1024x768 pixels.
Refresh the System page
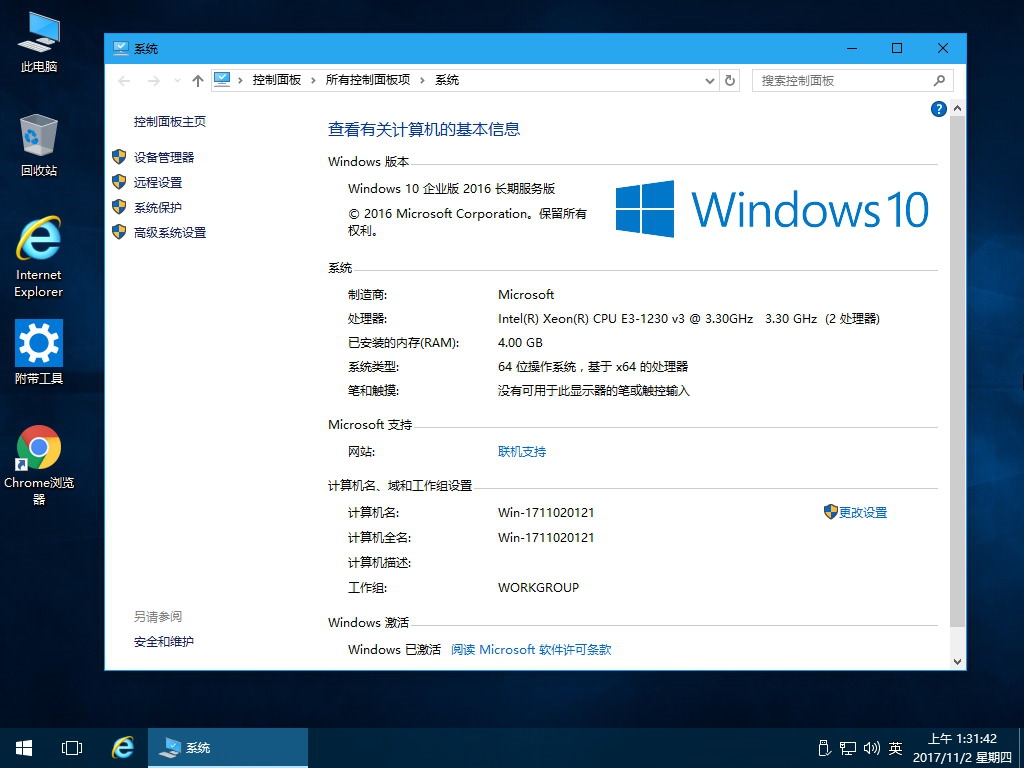[x=730, y=80]
